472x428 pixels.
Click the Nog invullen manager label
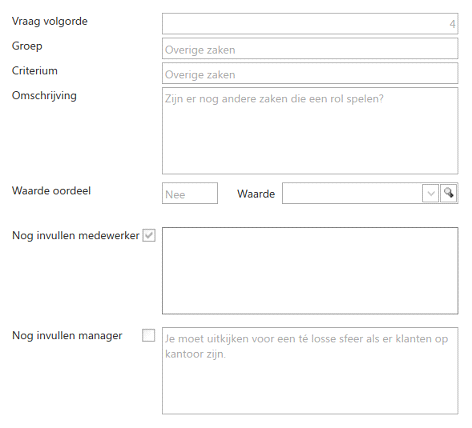pyautogui.click(x=67, y=335)
